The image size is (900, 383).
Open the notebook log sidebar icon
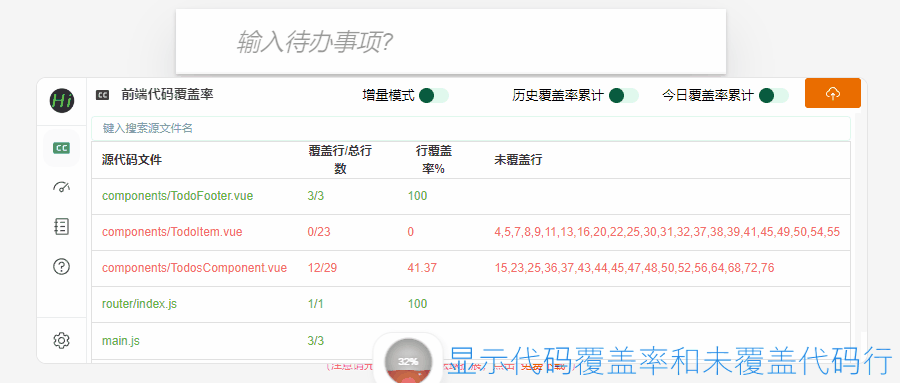coord(61,226)
